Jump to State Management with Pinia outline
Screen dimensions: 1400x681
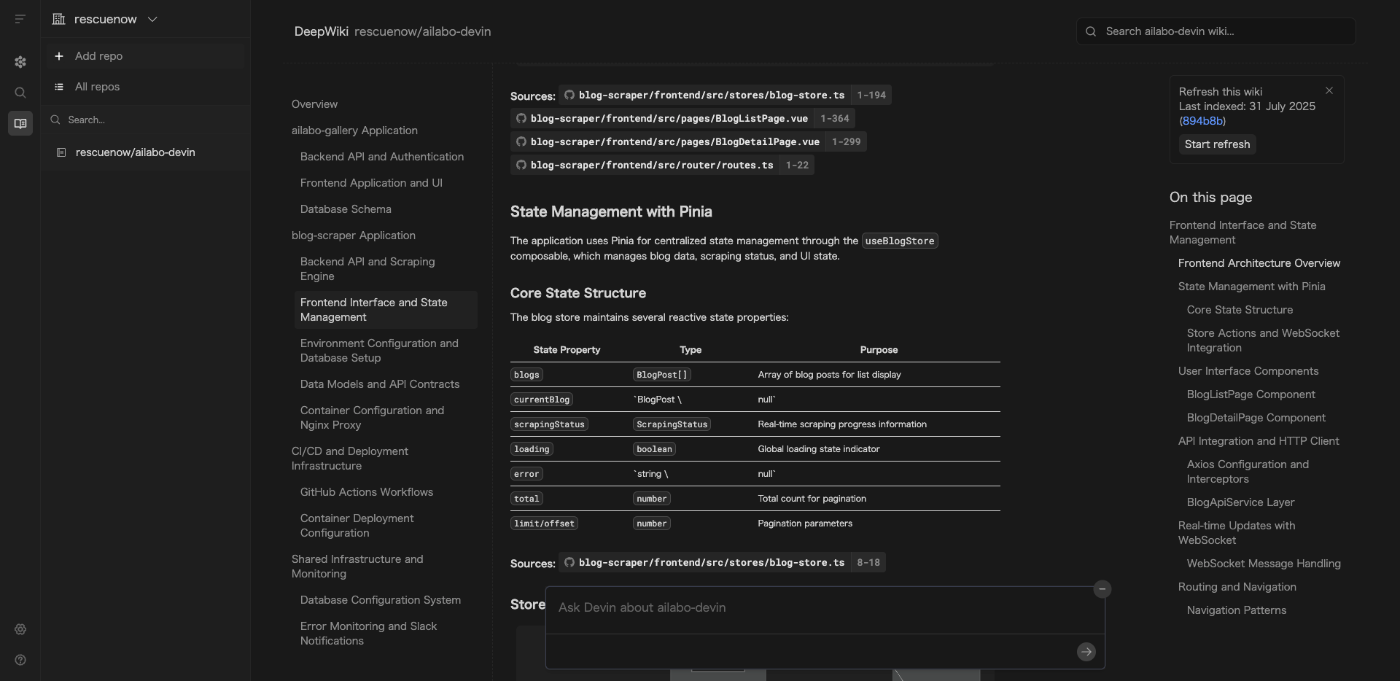pyautogui.click(x=1251, y=286)
